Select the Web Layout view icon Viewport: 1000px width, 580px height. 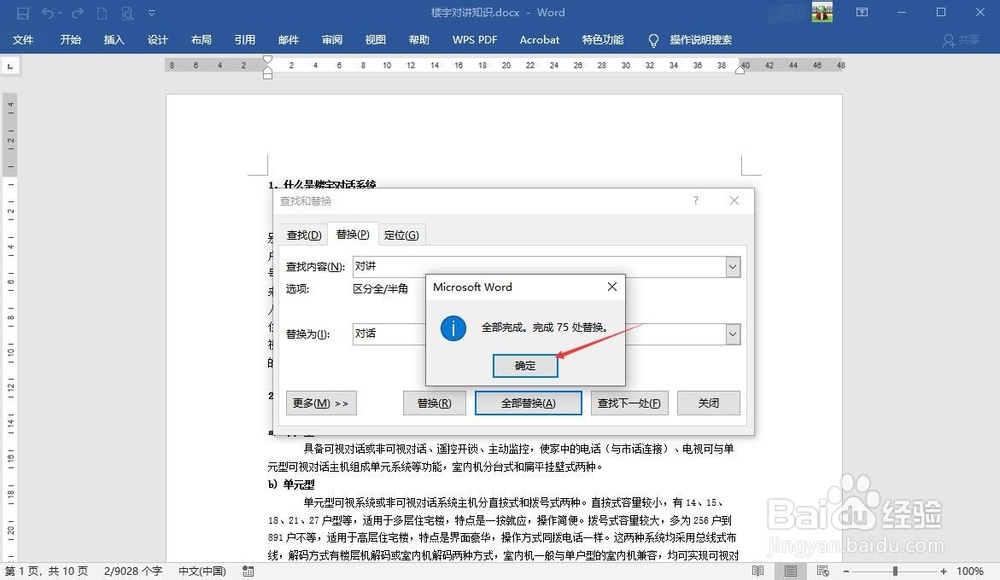[823, 571]
